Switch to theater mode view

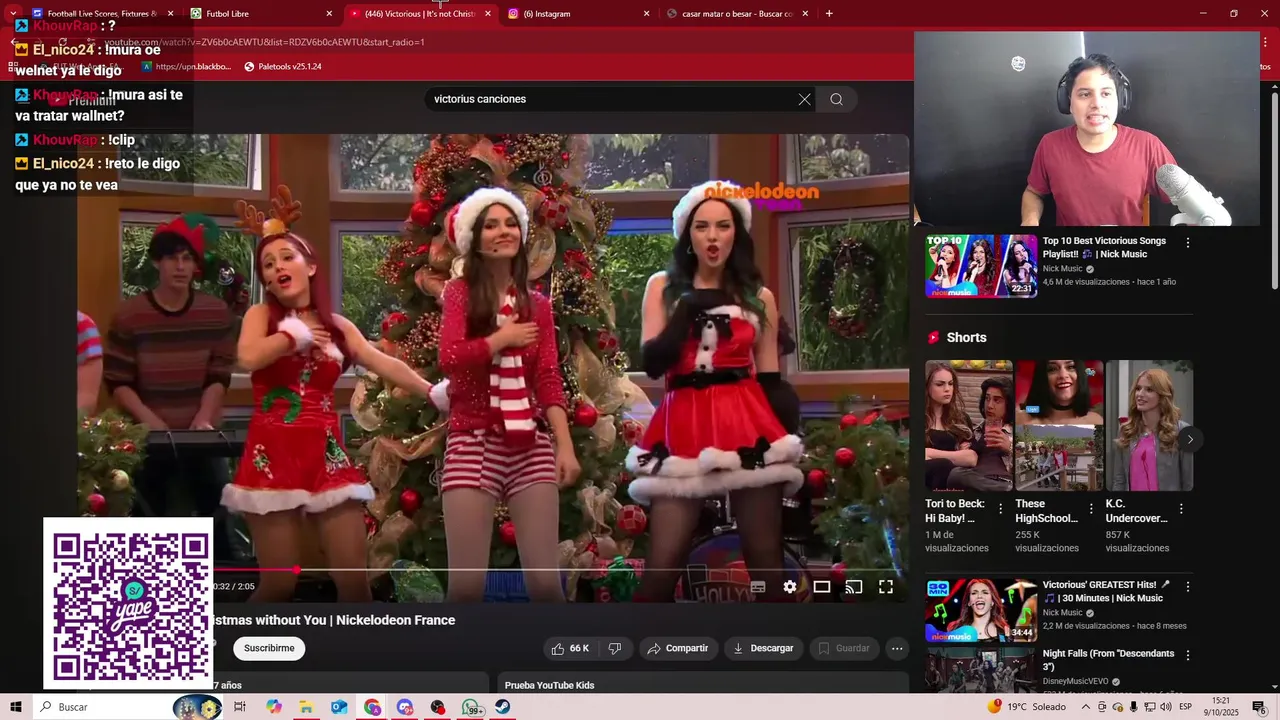pos(822,587)
